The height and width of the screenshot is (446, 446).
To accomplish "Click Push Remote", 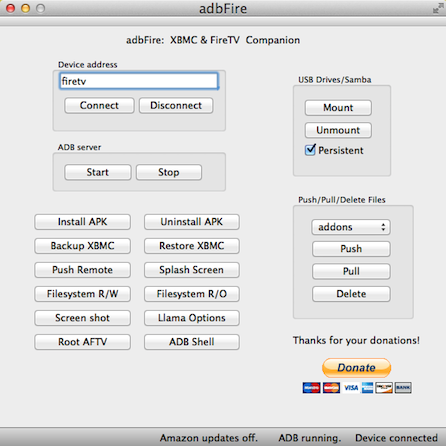I will (82, 270).
